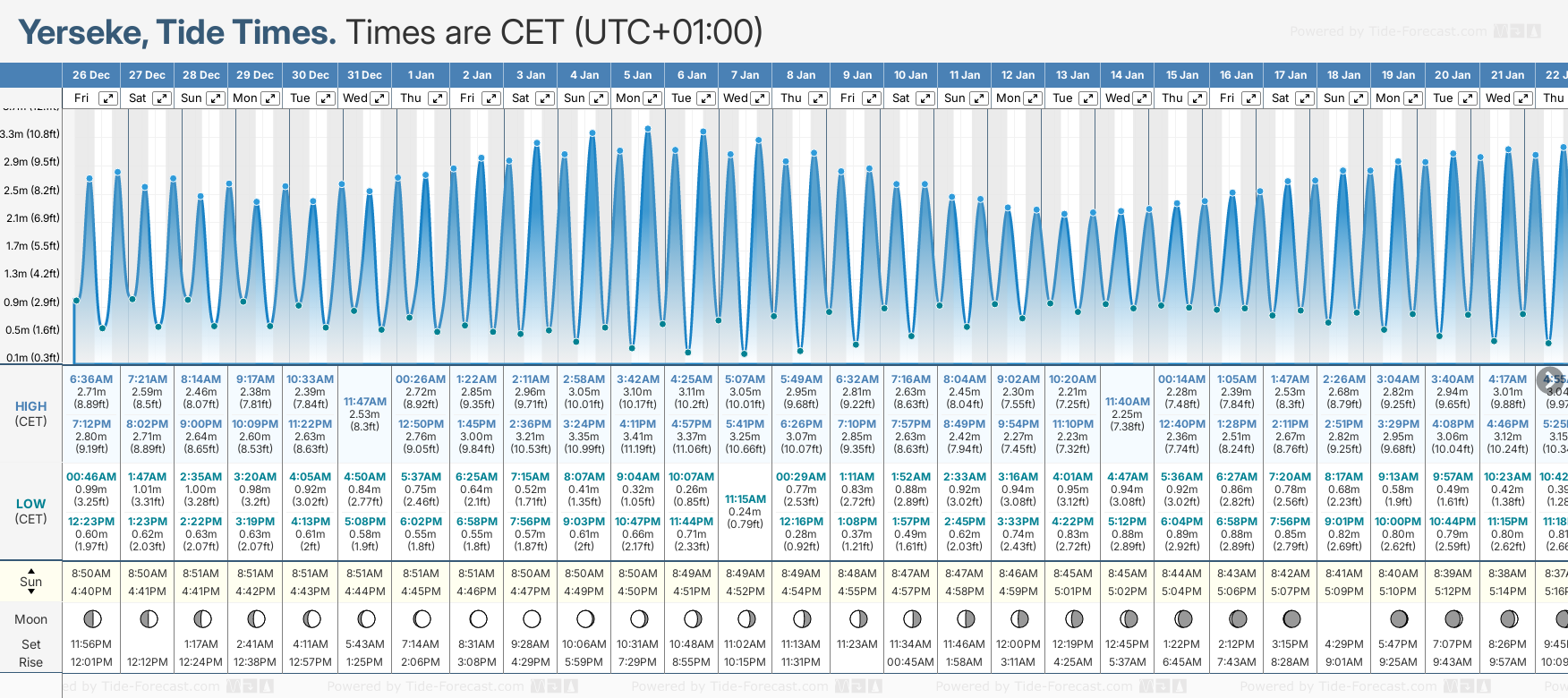Viewport: 1568px width, 698px height.
Task: Open expanded view for Wed 14 Jan
Action: tap(1143, 98)
